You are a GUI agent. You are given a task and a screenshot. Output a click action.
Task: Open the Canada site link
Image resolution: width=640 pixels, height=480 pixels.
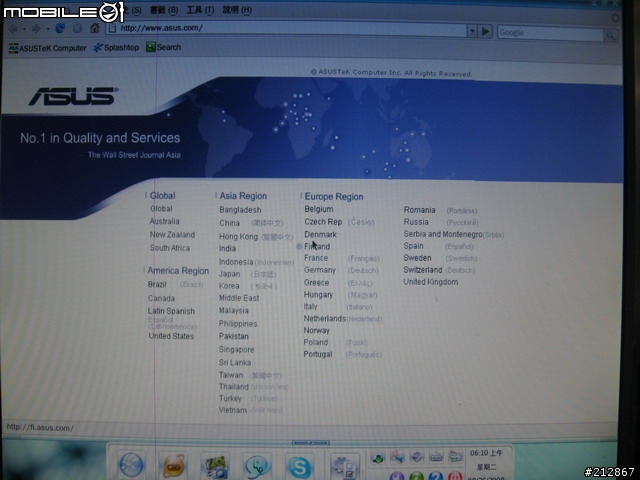(x=161, y=298)
